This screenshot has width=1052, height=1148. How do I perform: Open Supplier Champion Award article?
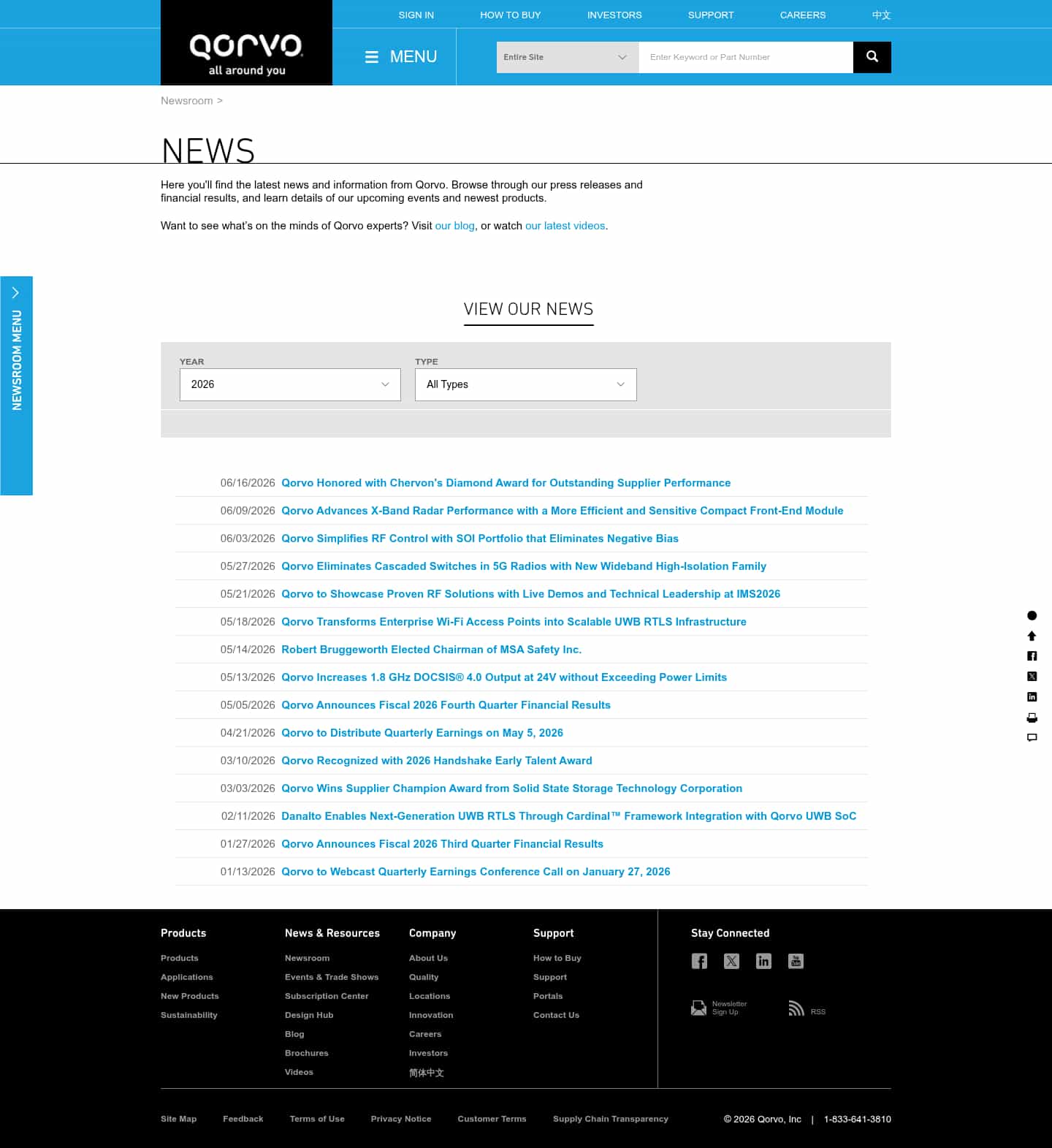coord(511,788)
